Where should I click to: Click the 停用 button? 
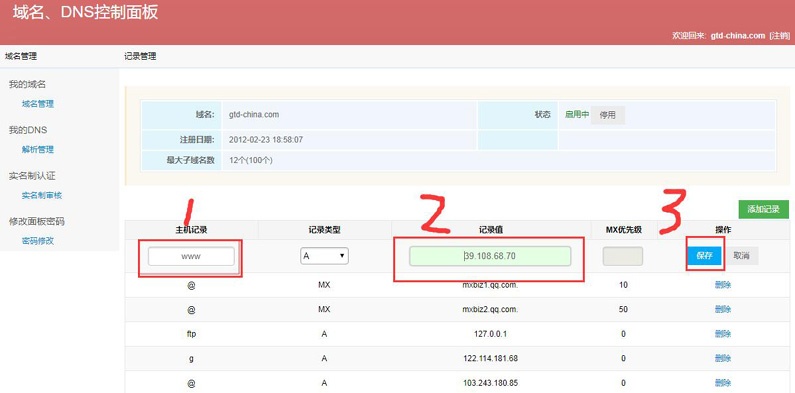click(608, 115)
